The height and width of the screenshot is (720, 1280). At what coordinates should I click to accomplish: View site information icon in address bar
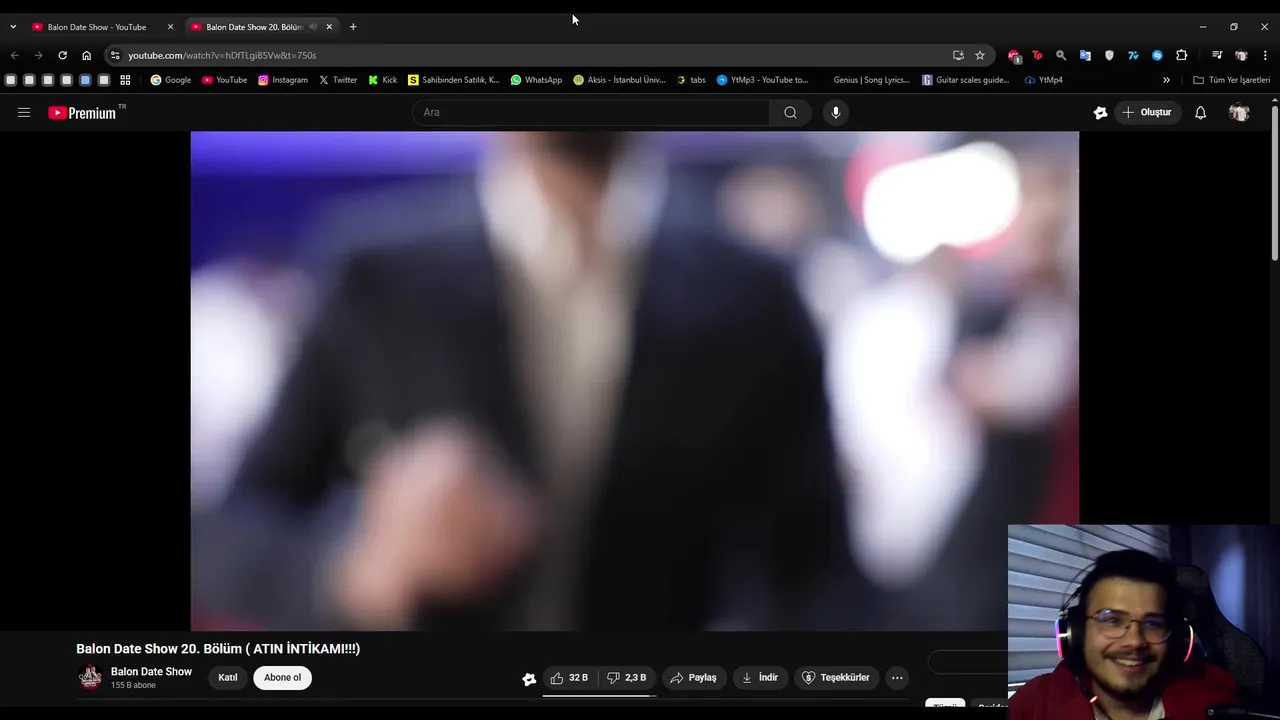(115, 55)
